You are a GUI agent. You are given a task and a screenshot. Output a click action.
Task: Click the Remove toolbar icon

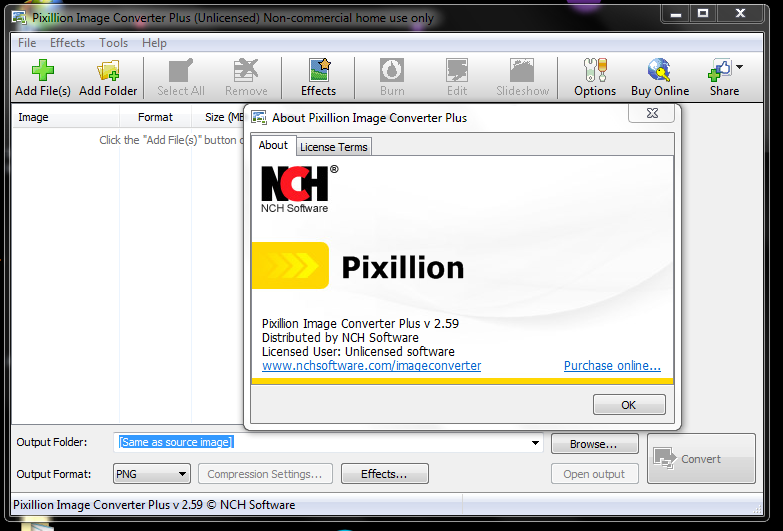(246, 70)
